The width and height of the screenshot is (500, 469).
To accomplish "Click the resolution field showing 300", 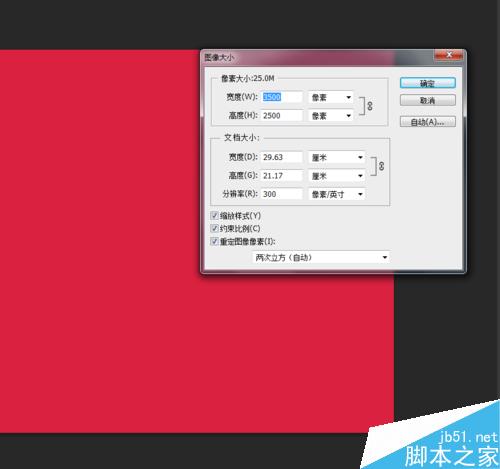I will 282,194.
